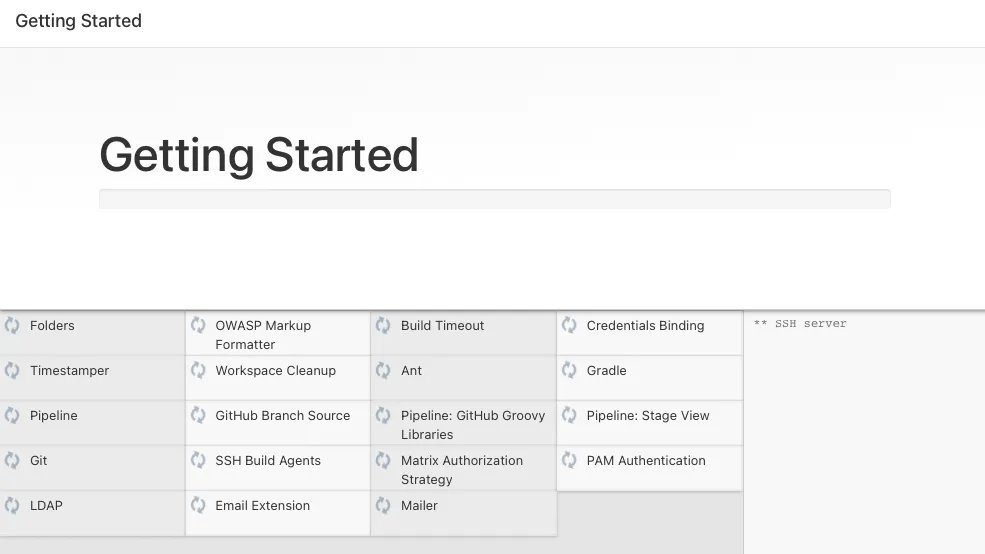Select the Pipeline: Stage View plugin cell
This screenshot has width=985, height=554.
[647, 416]
